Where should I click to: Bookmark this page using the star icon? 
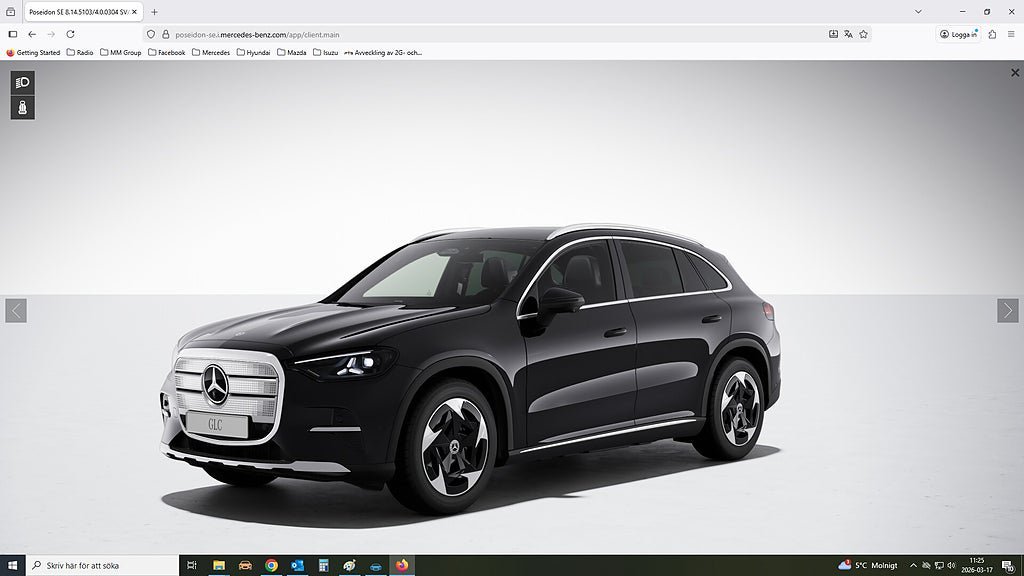coord(863,34)
